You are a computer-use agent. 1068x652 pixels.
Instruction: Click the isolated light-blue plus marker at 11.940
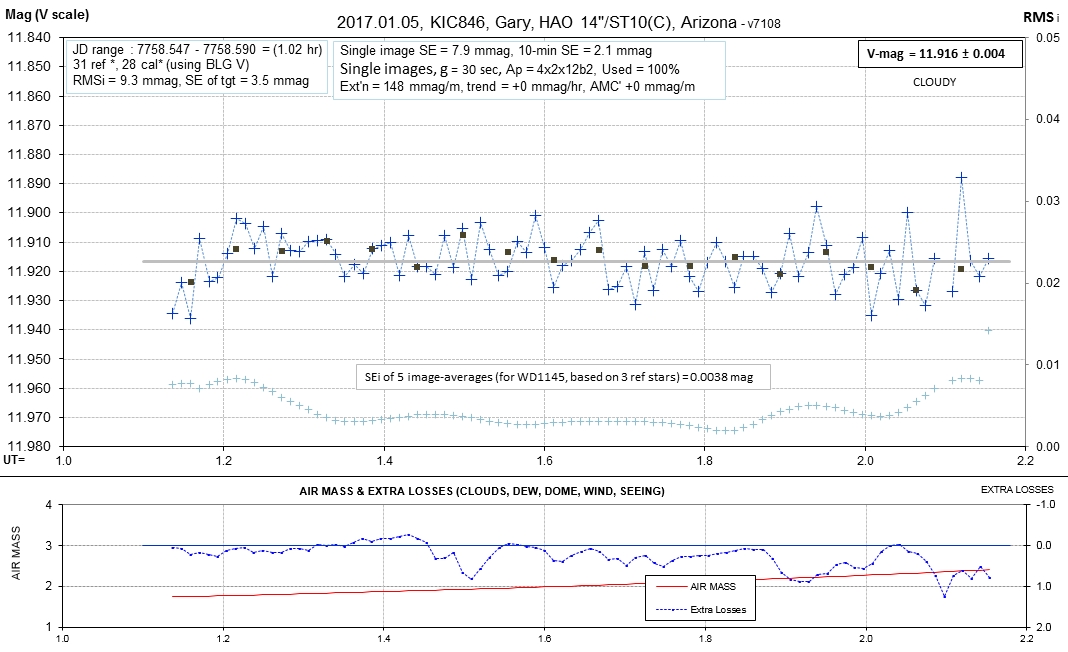tap(989, 330)
